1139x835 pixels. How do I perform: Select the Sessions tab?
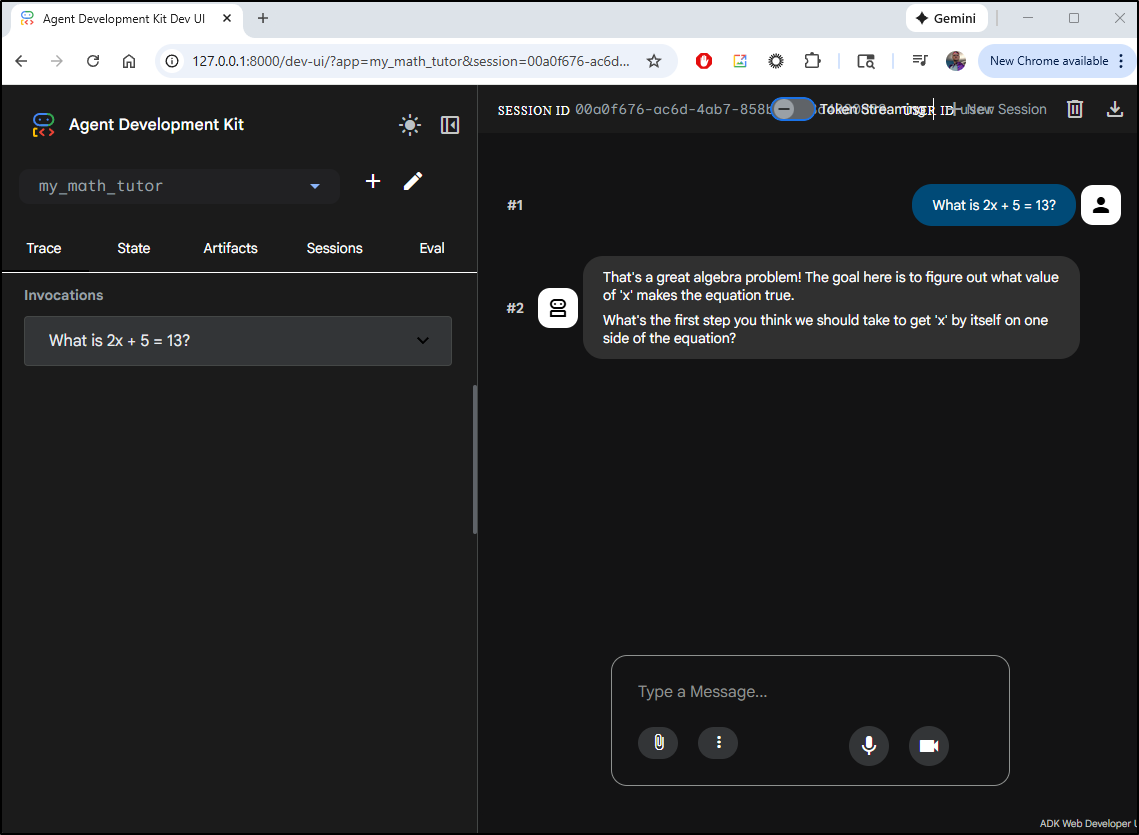[x=334, y=248]
